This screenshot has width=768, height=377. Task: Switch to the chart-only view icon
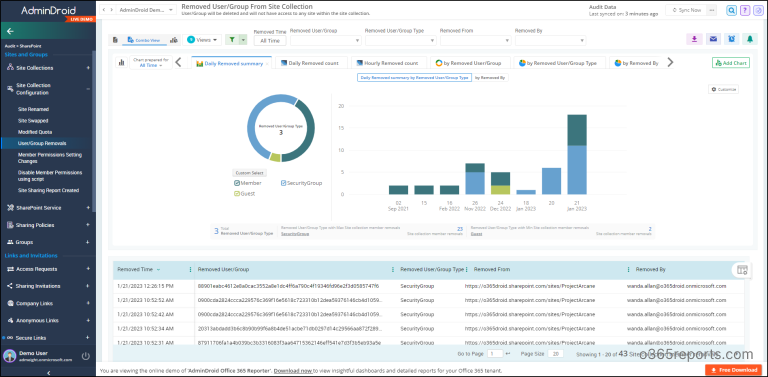click(x=173, y=40)
